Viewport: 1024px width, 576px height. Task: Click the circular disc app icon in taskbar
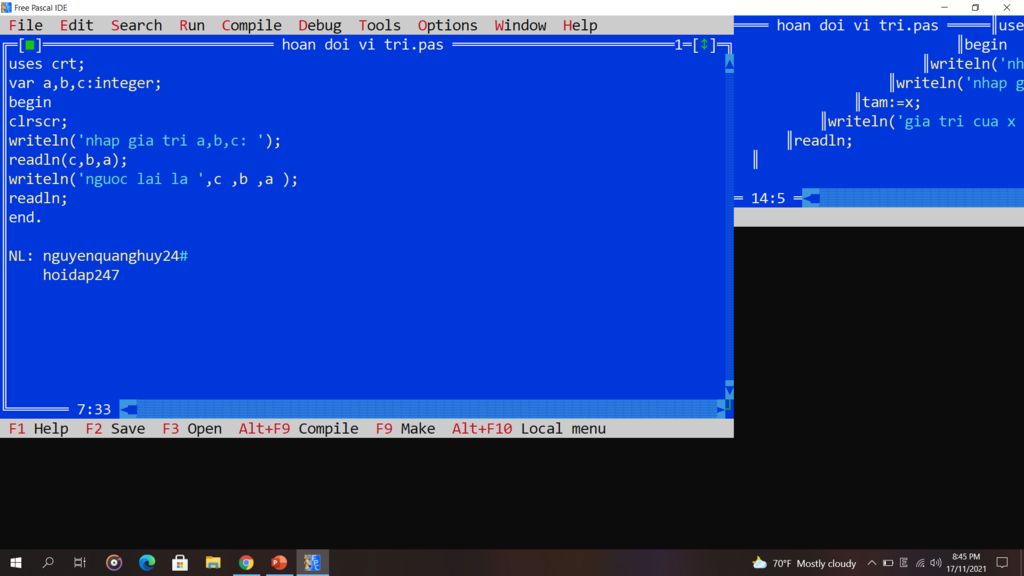point(114,562)
